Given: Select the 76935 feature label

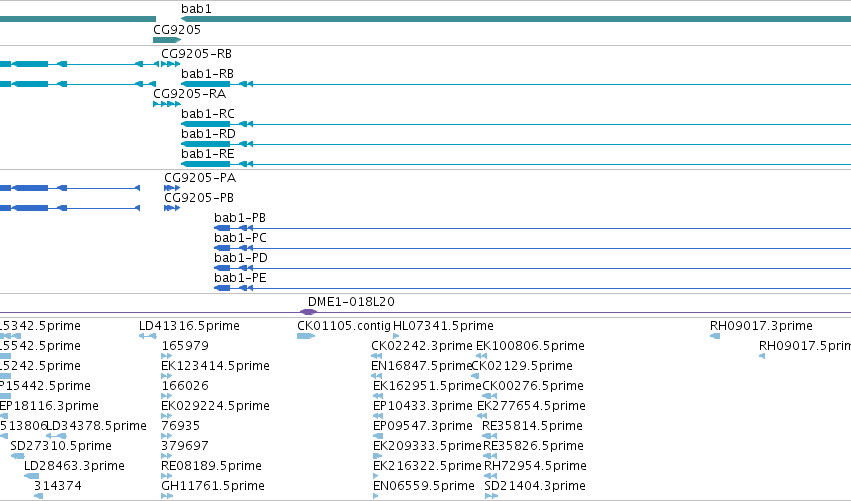Looking at the screenshot, I should [181, 427].
